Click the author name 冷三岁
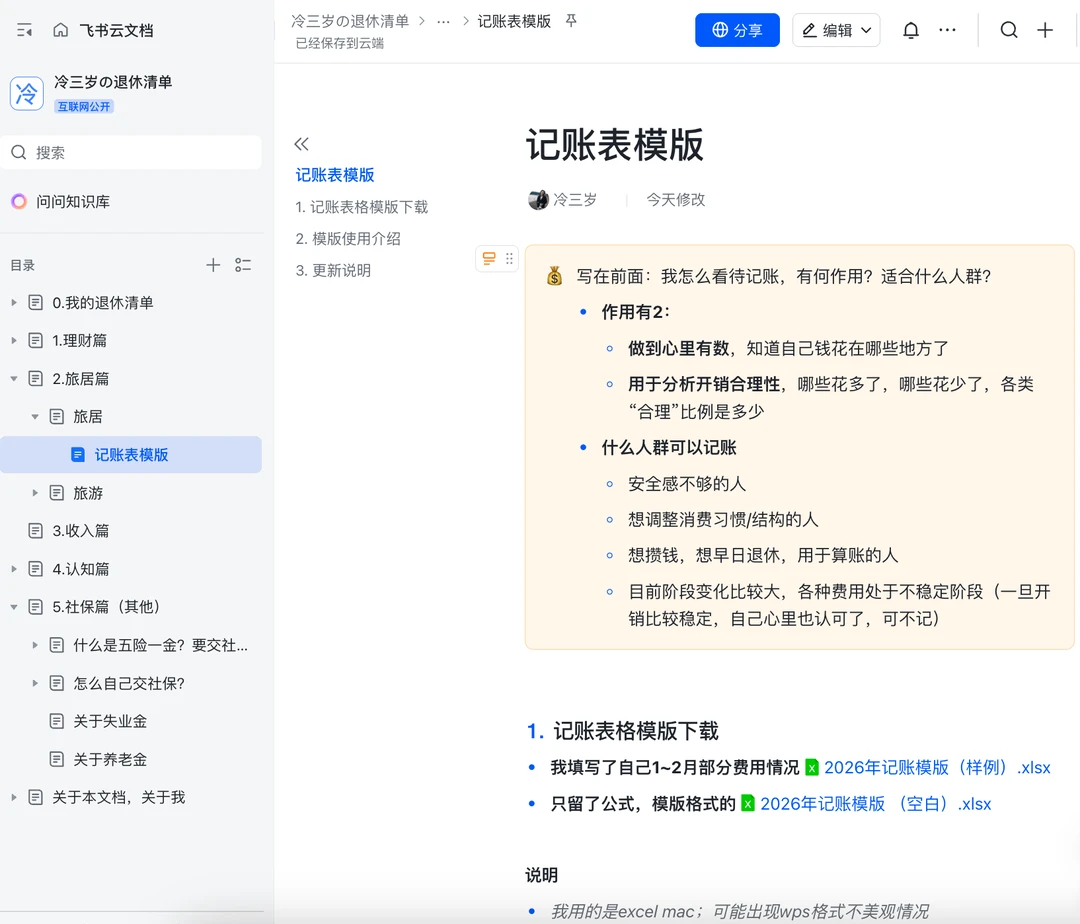Screen dimensions: 1080x924 point(575,200)
